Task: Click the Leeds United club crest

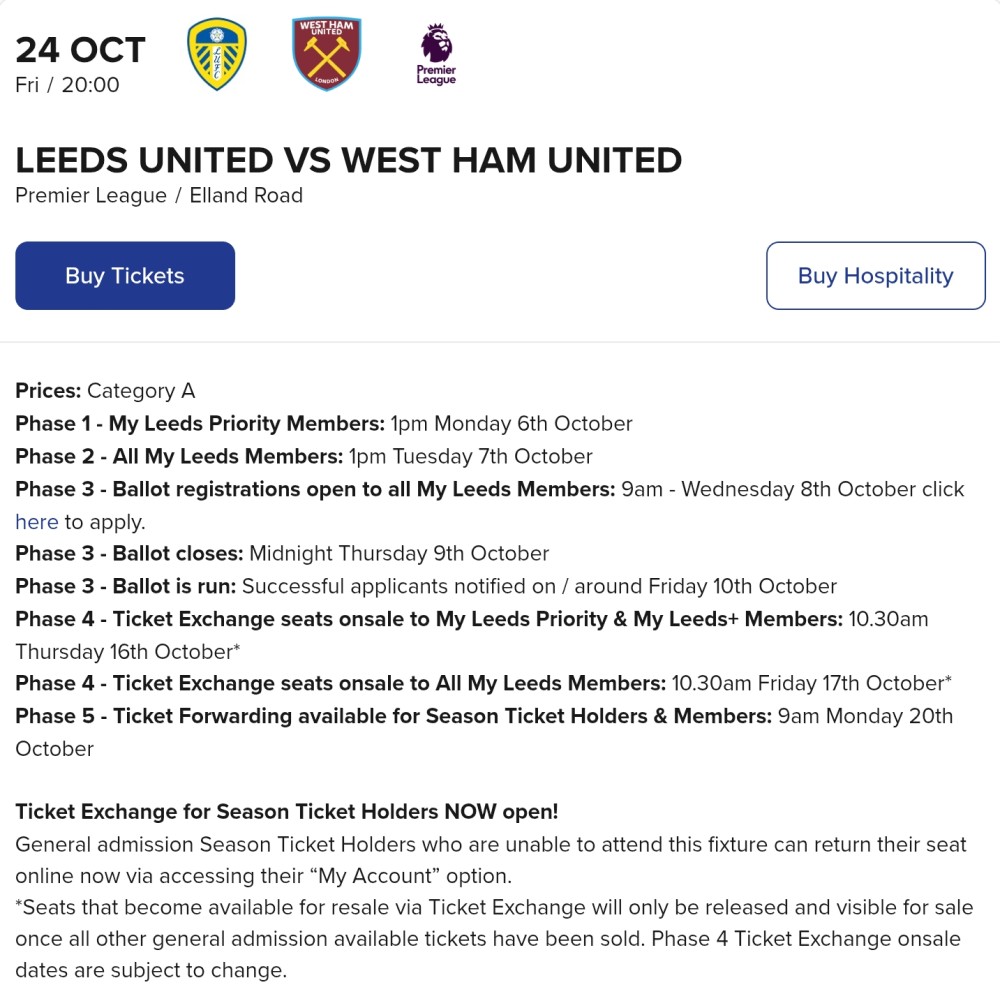Action: 217,54
